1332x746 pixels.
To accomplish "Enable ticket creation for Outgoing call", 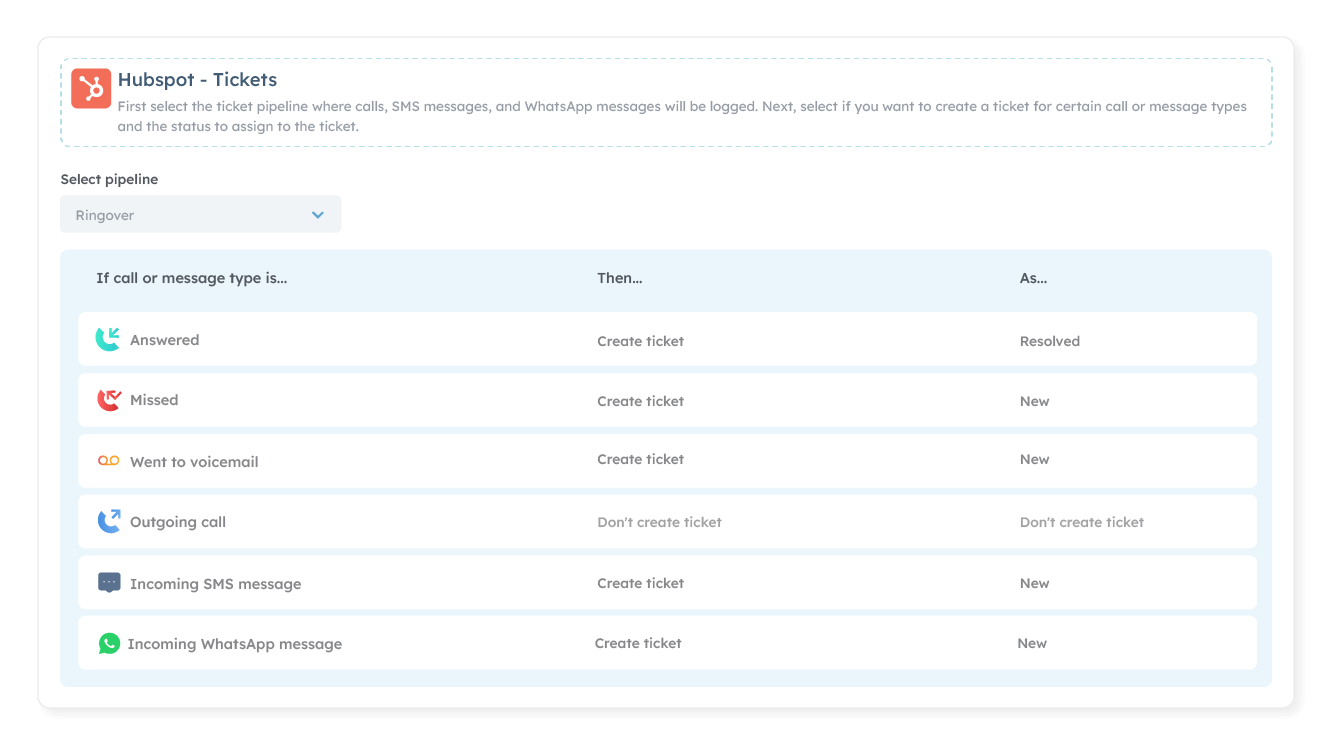I will (x=659, y=521).
